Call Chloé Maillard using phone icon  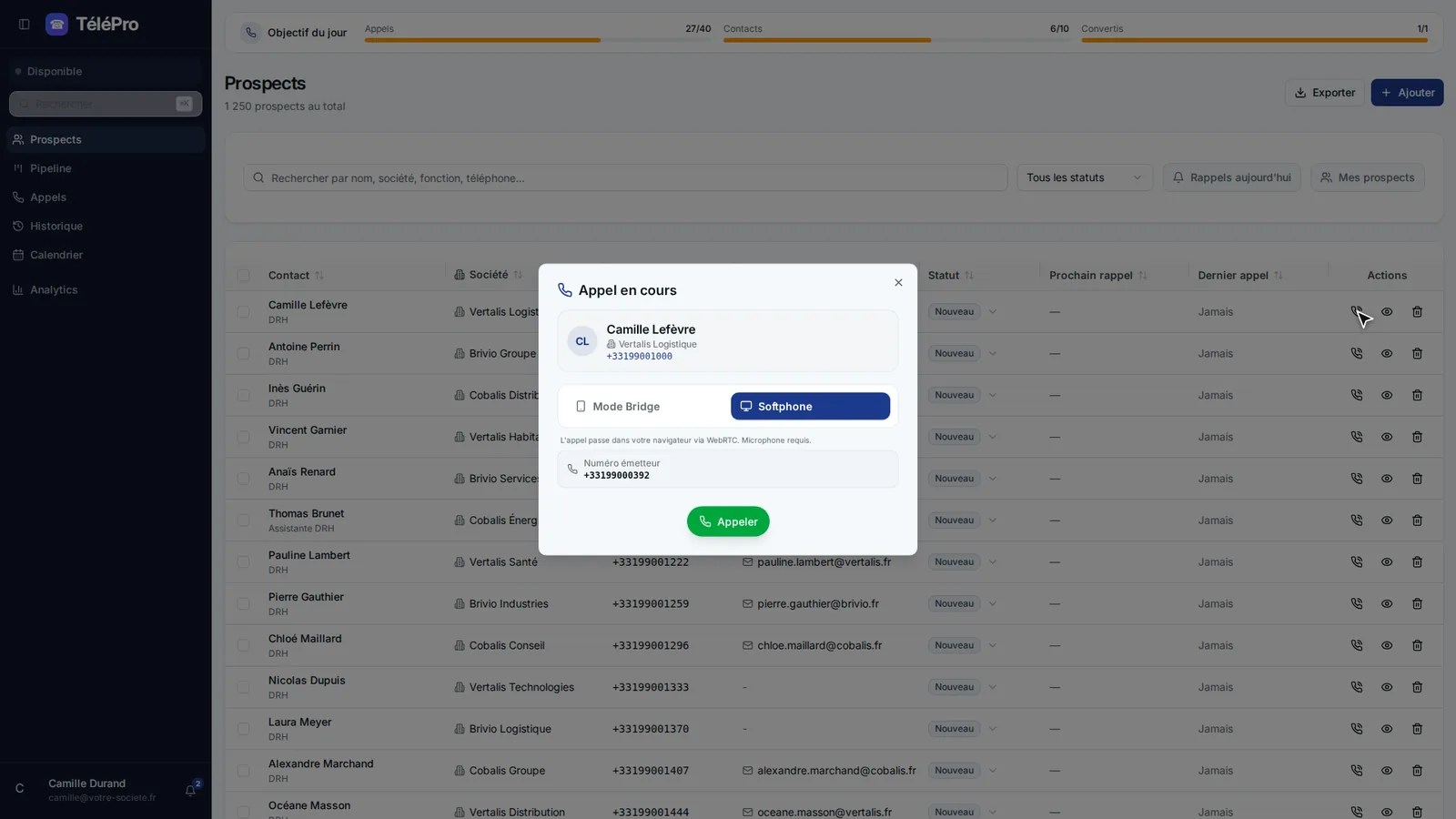1357,645
